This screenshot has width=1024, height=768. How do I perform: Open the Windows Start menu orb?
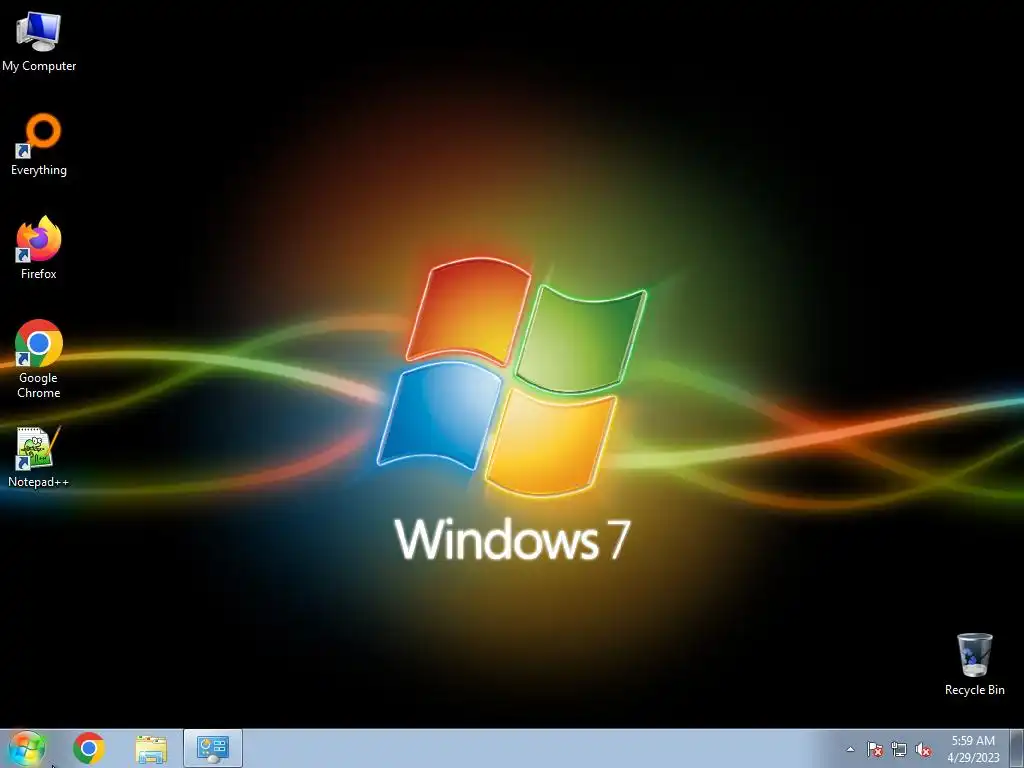[27, 748]
